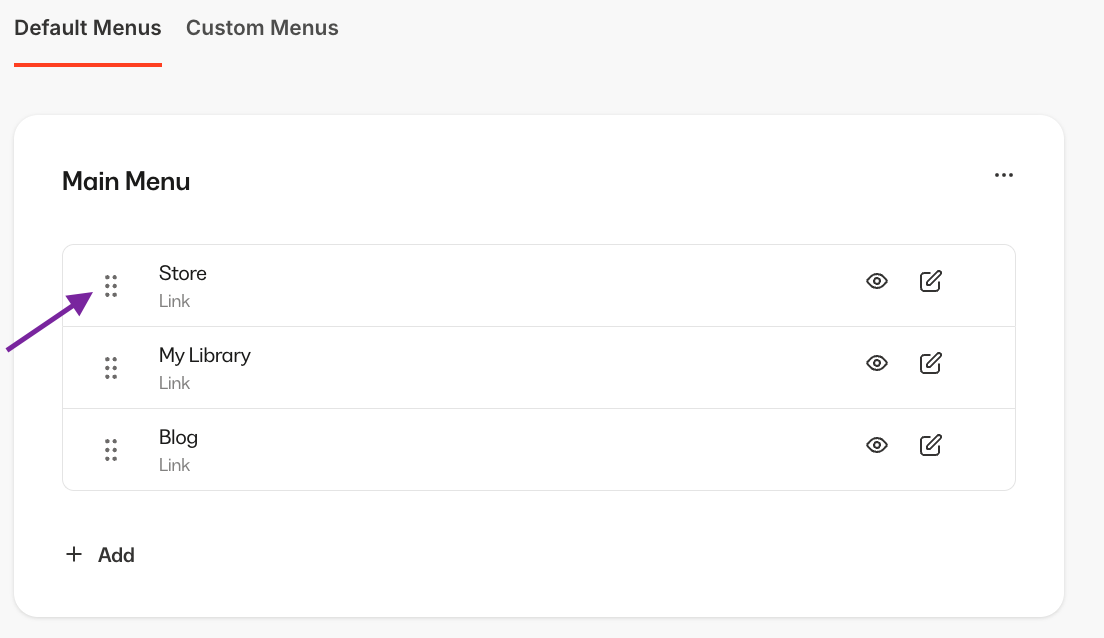Select the Default Menus tab
Image resolution: width=1104 pixels, height=638 pixels.
pos(87,28)
